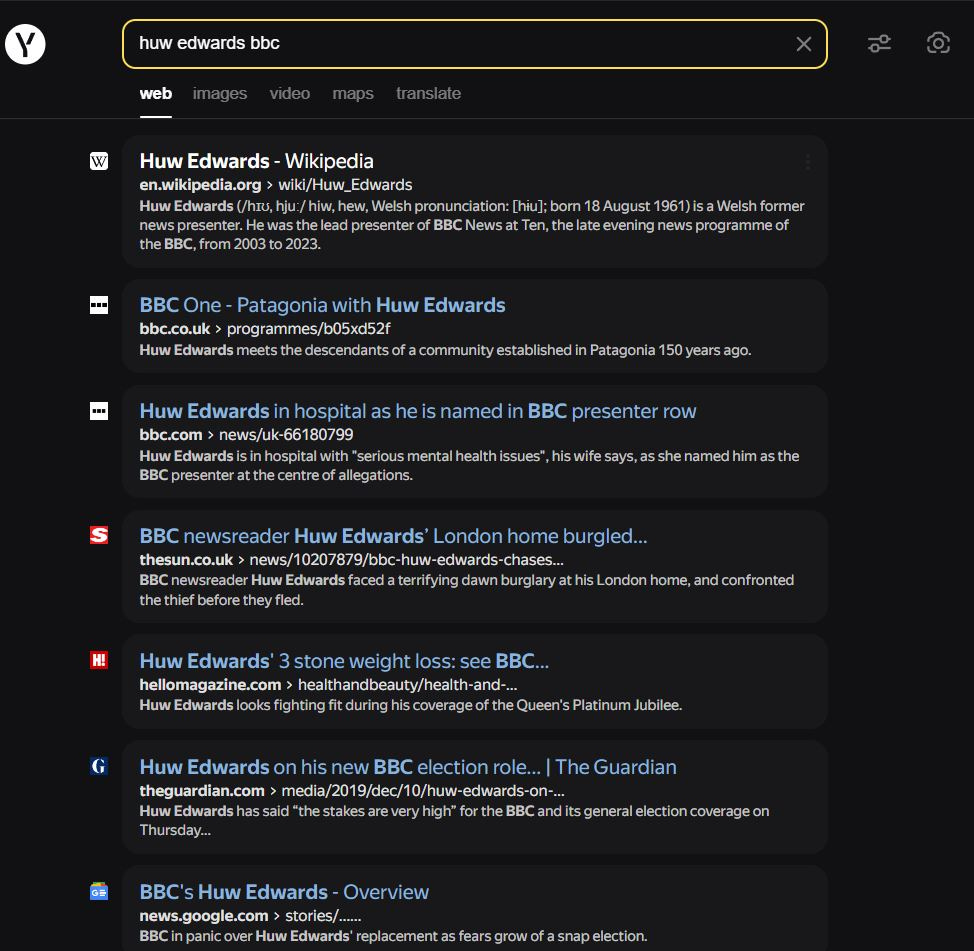Click en.wikipedia.org domain link
The image size is (974, 951).
click(200, 185)
